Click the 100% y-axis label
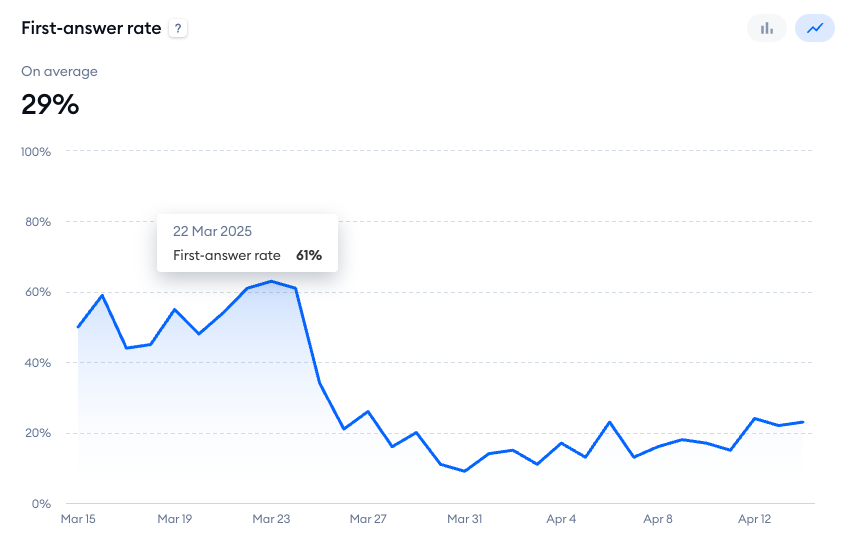847x558 pixels. [x=36, y=152]
